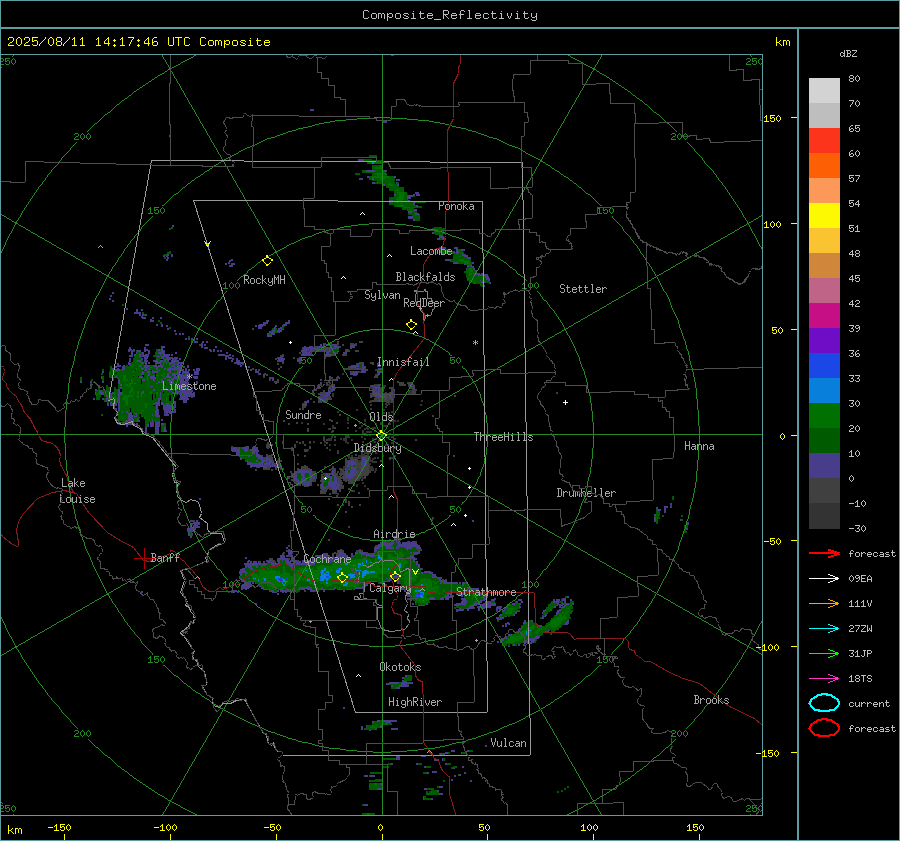
Task: Click the Hanna town label
Action: (x=699, y=446)
